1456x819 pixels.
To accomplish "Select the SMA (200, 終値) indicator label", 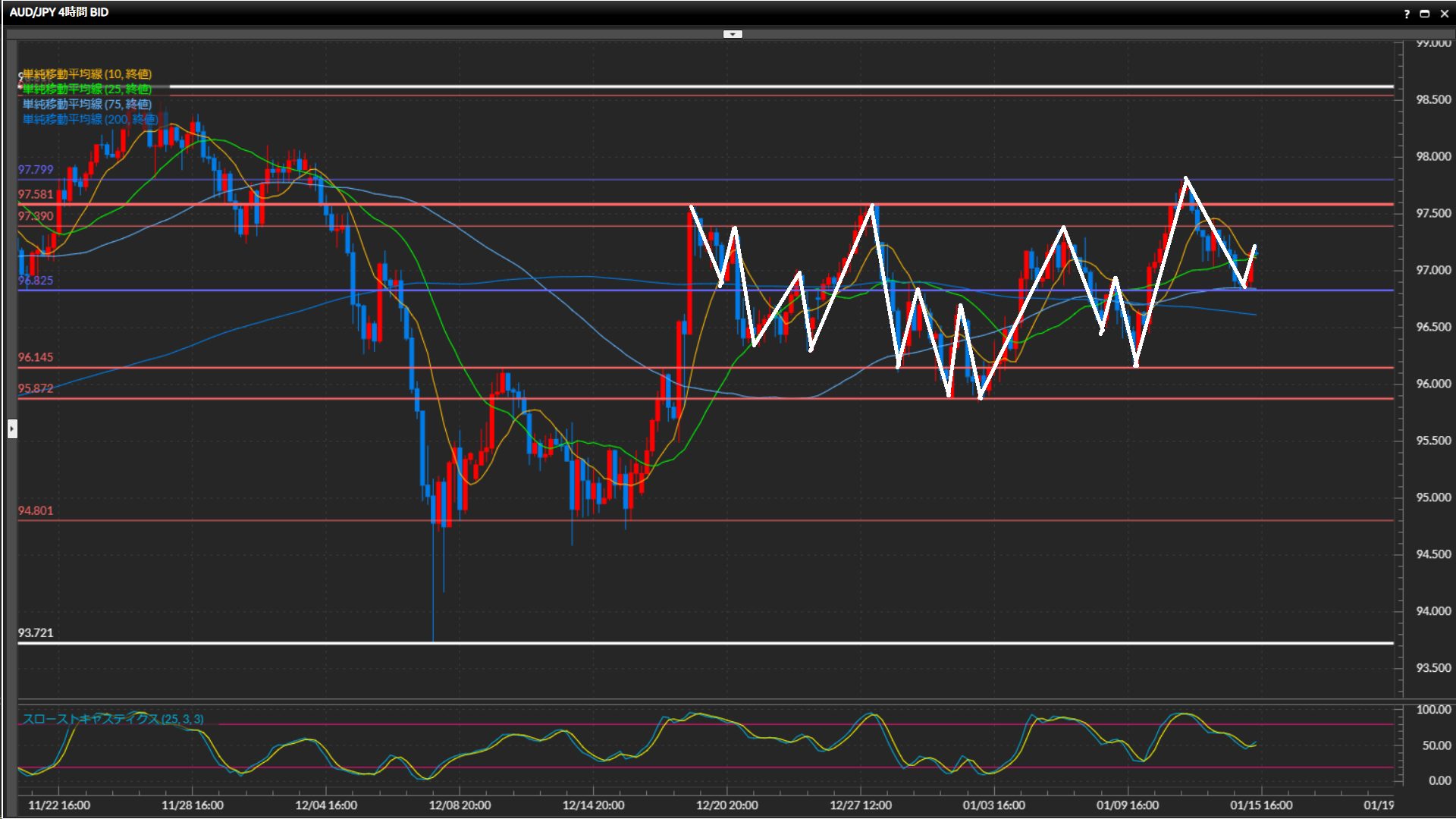I will click(x=89, y=119).
